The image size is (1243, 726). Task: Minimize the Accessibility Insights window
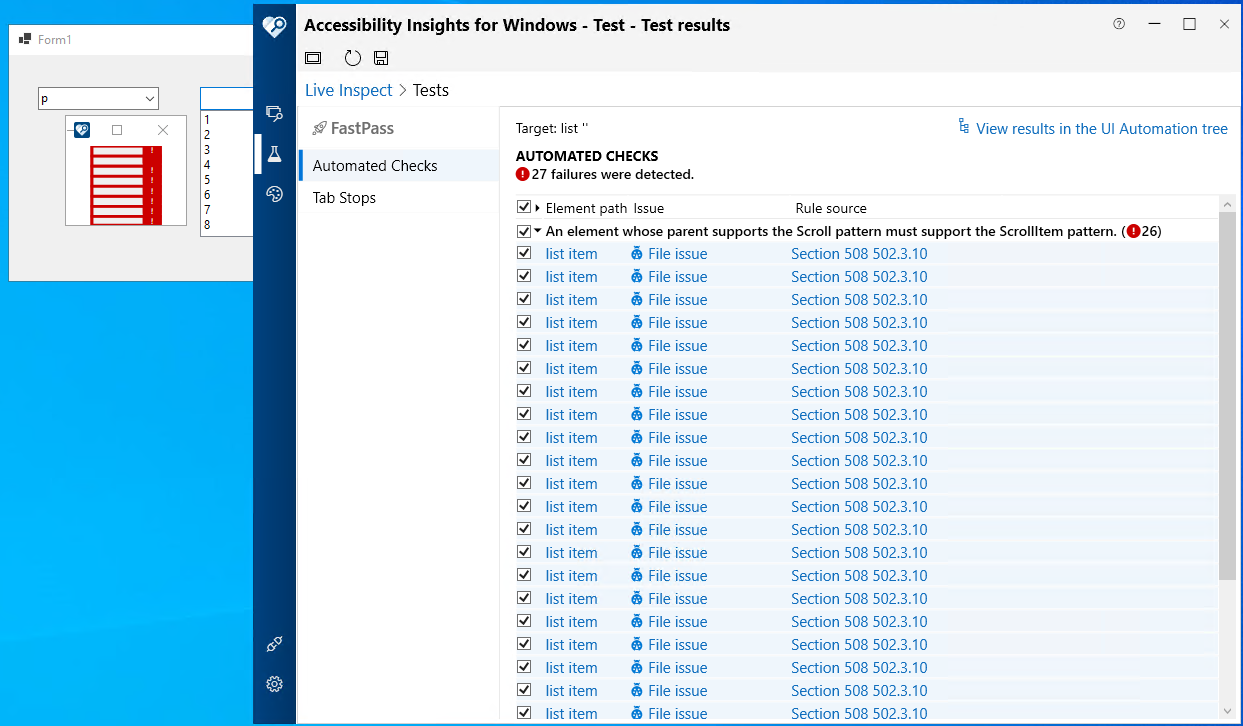coord(1155,24)
